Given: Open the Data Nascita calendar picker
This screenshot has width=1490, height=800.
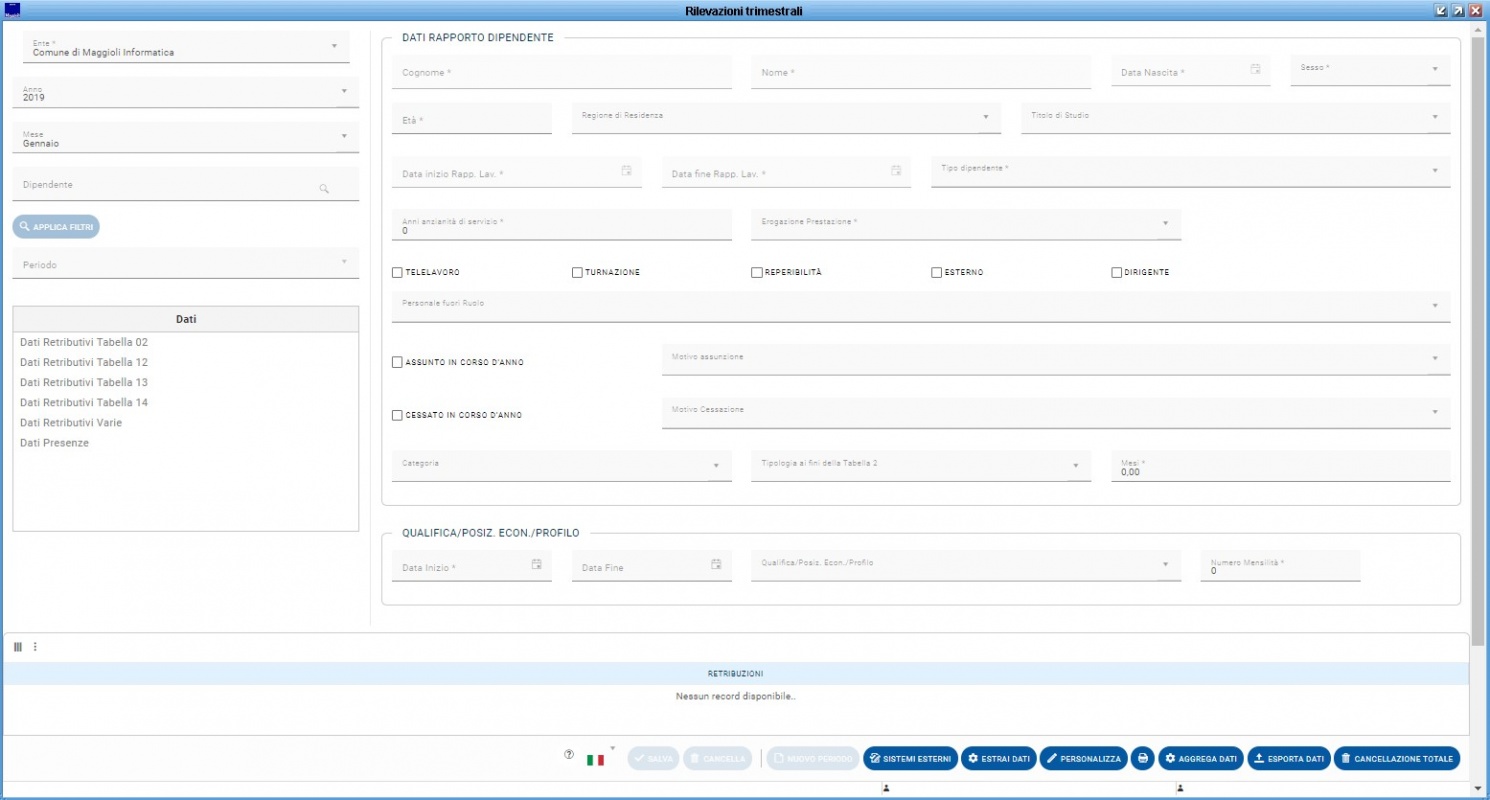Looking at the screenshot, I should [1255, 70].
